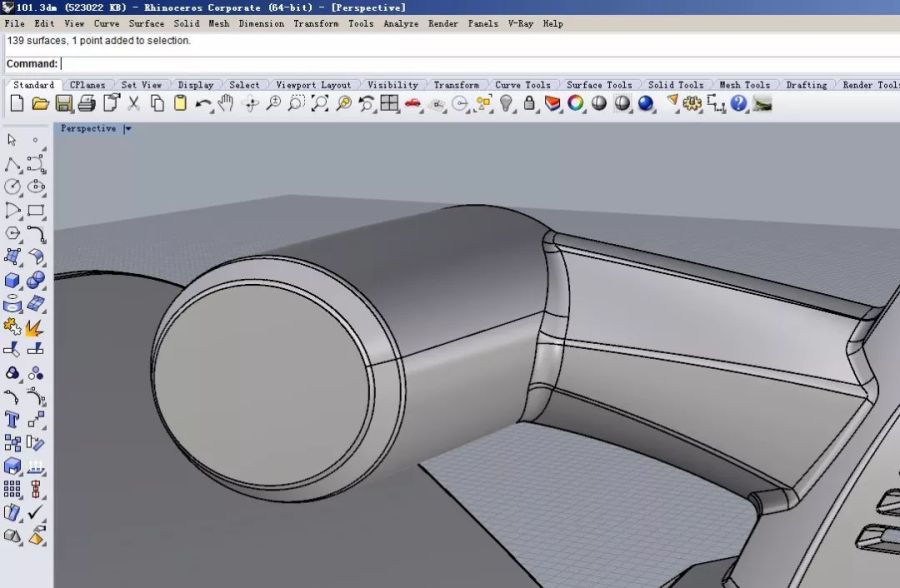Open the Transform menu in menu bar
Screen dimensions: 900x588
(x=316, y=23)
